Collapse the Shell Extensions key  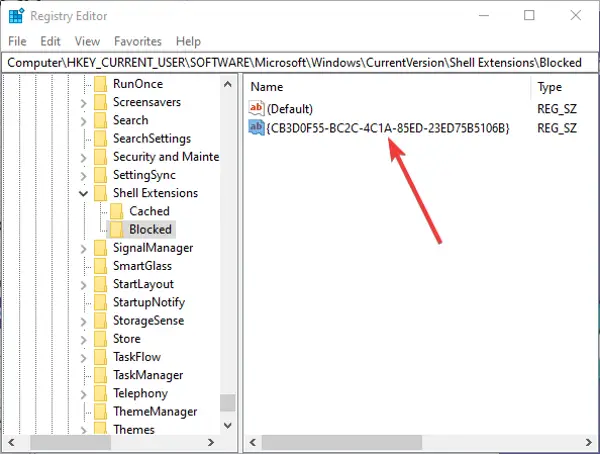click(83, 193)
